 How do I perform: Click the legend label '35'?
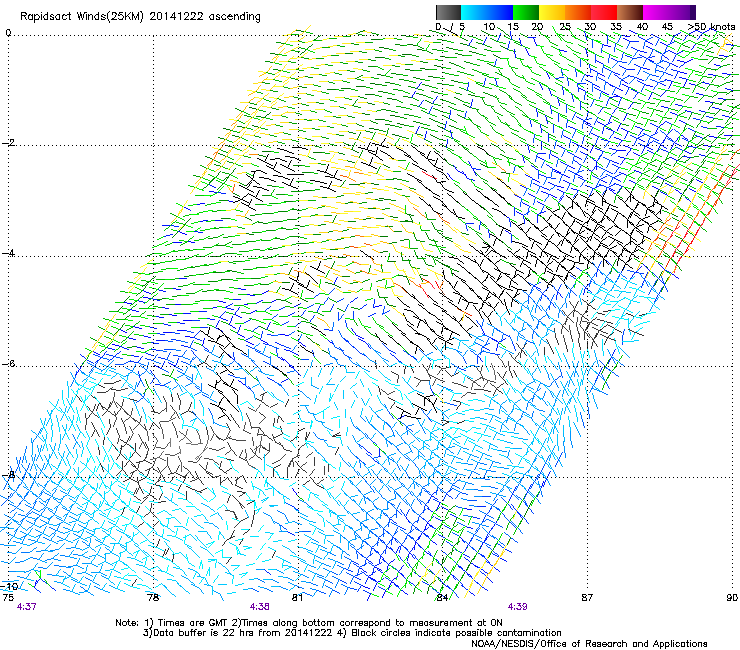(x=616, y=27)
